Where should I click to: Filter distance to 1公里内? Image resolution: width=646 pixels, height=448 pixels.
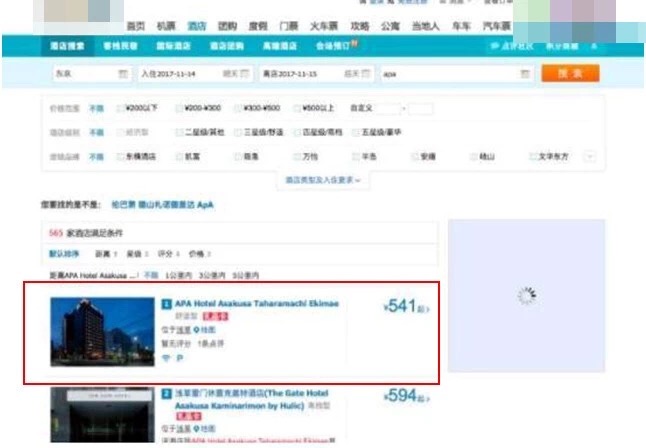pyautogui.click(x=178, y=275)
